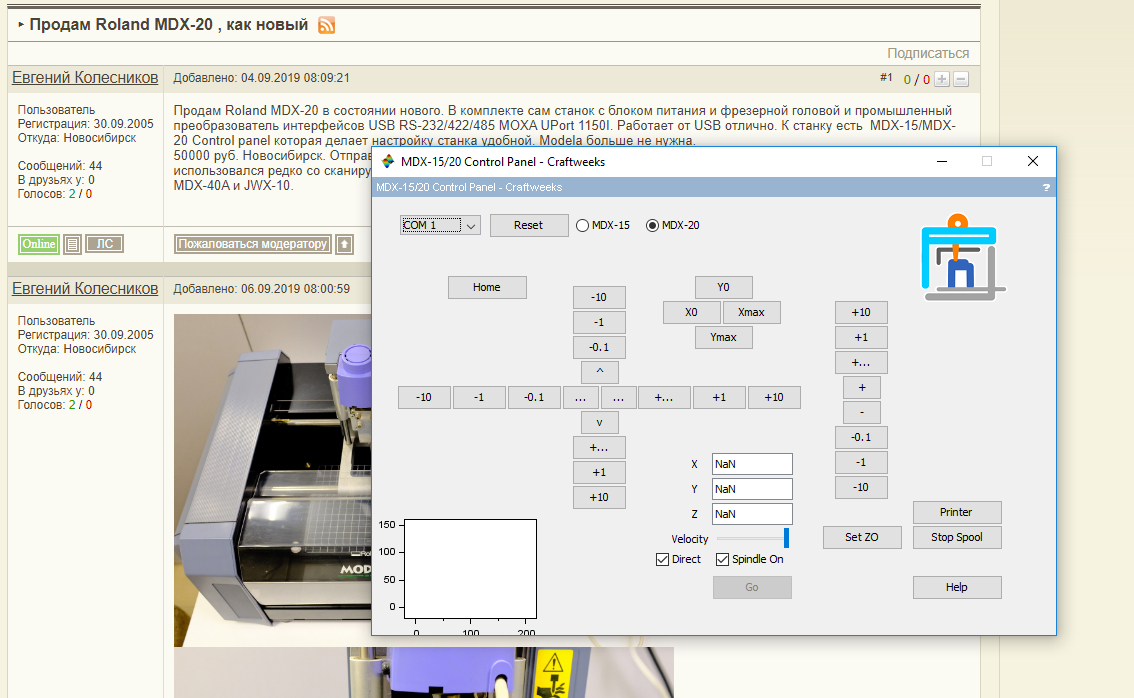Screen dimensions: 1134x698
Task: Click the Y coordinate input field
Action: [x=752, y=489]
